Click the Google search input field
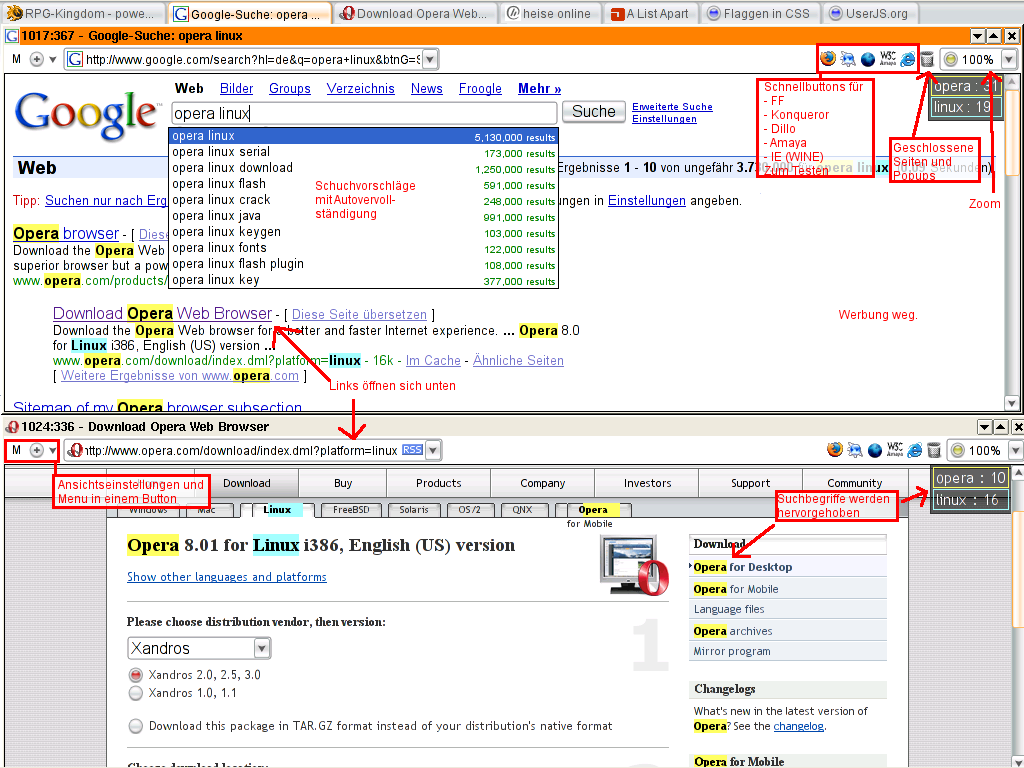Screen dimensions: 1024x768 click(364, 113)
